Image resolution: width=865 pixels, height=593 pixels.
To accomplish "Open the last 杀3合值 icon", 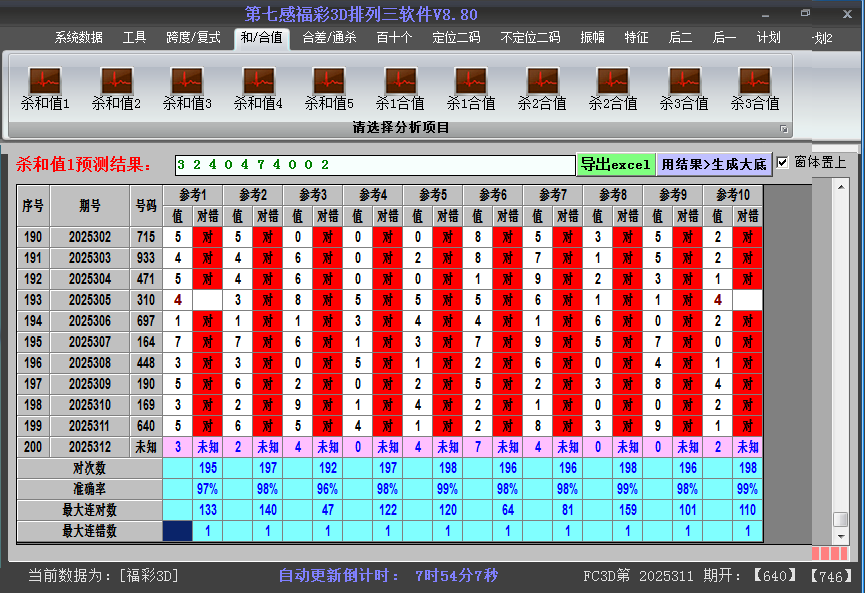I will point(755,81).
